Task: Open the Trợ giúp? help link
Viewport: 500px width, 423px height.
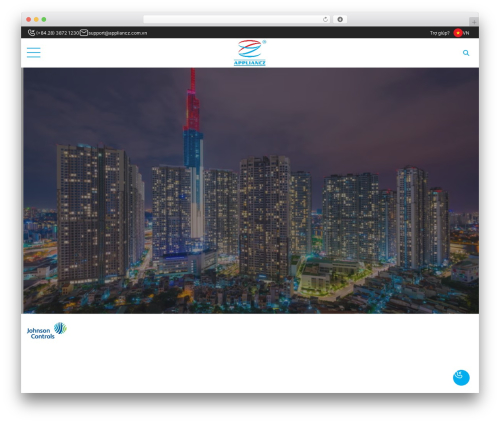Action: 440,33
